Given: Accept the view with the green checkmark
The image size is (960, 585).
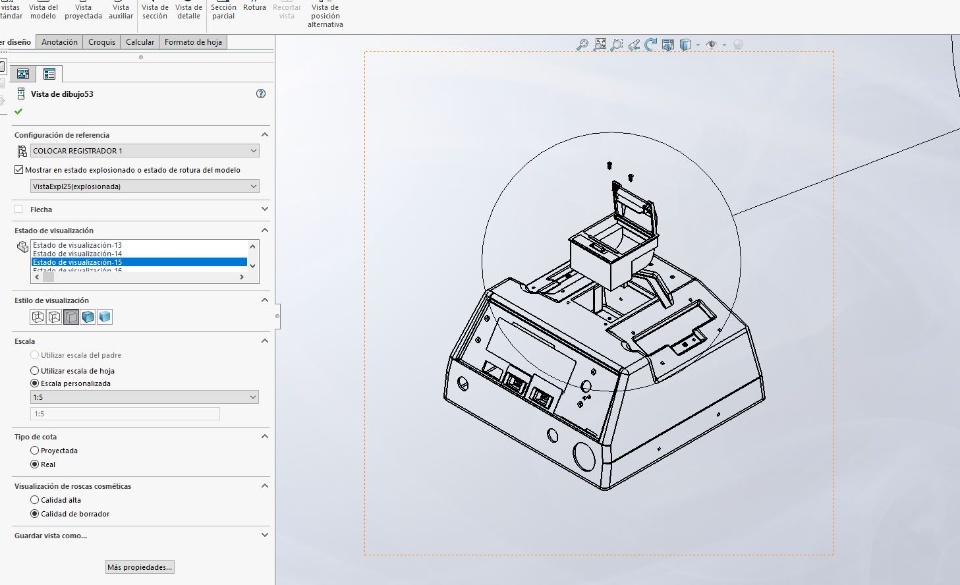Looking at the screenshot, I should click(x=18, y=111).
